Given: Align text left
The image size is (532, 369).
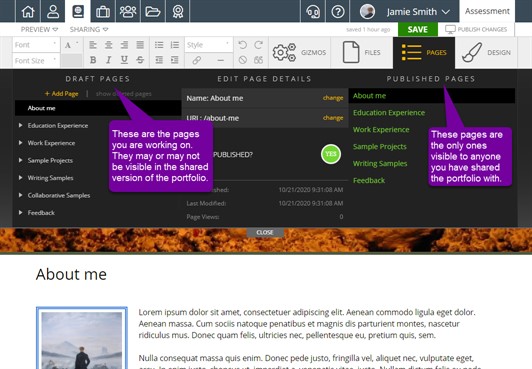Looking at the screenshot, I should tap(93, 45).
